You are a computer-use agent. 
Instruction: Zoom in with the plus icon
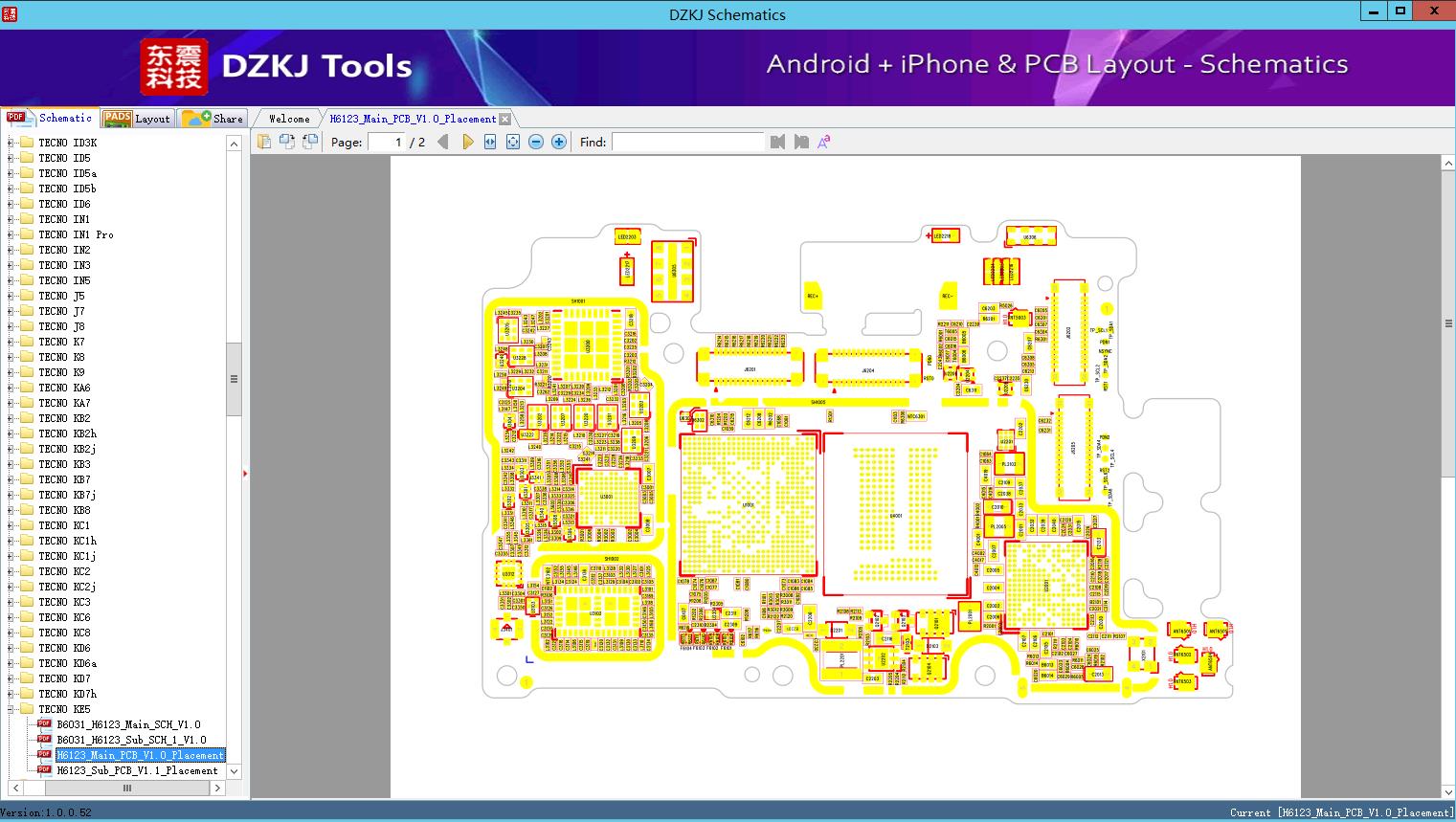[x=559, y=142]
